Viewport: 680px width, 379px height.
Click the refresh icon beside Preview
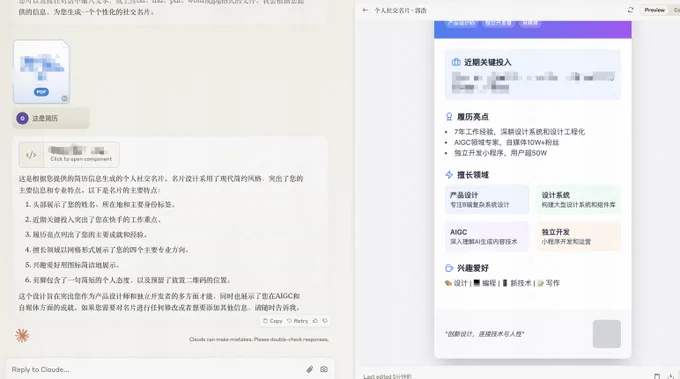(x=630, y=10)
